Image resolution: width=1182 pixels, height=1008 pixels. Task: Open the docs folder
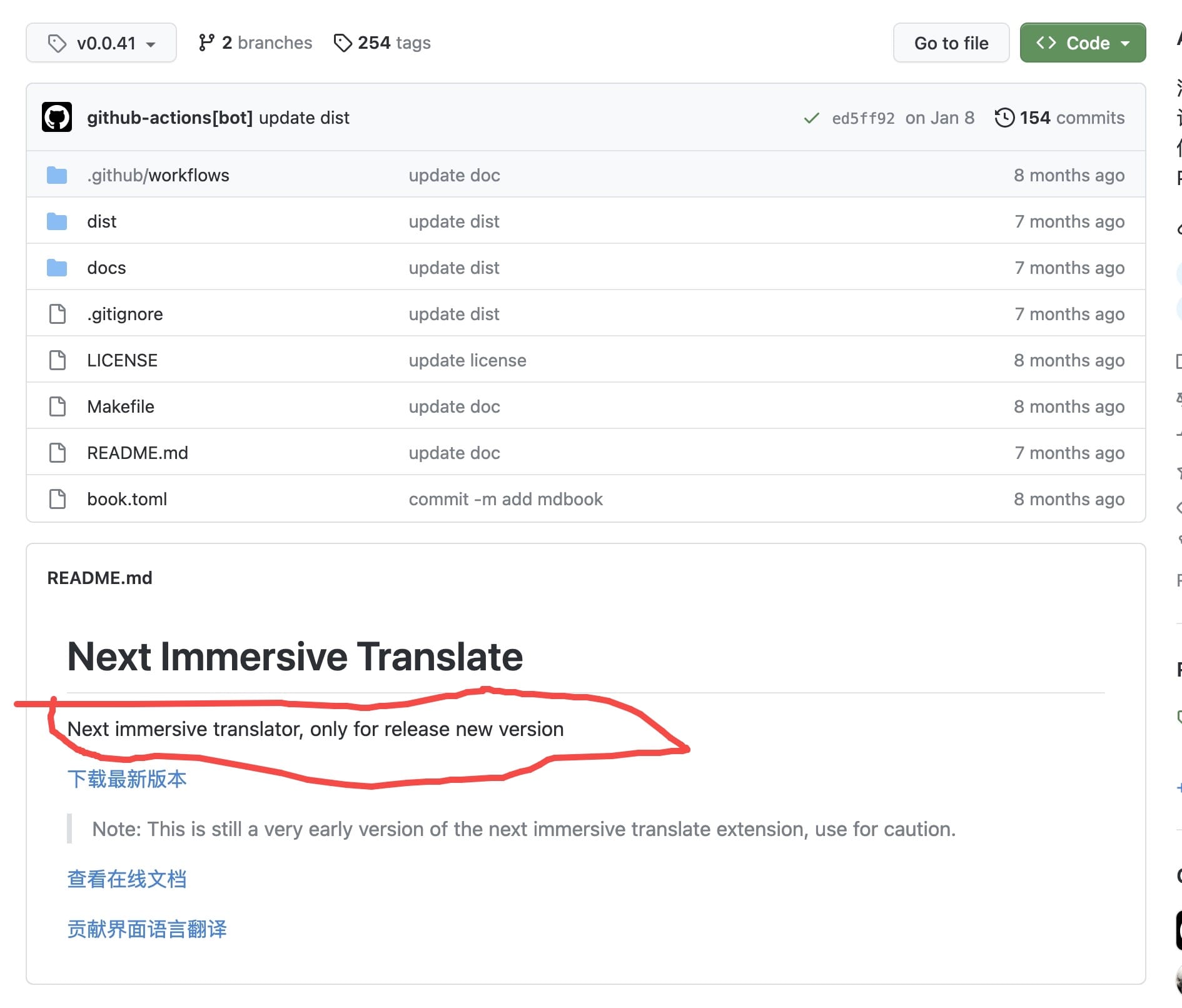coord(106,268)
